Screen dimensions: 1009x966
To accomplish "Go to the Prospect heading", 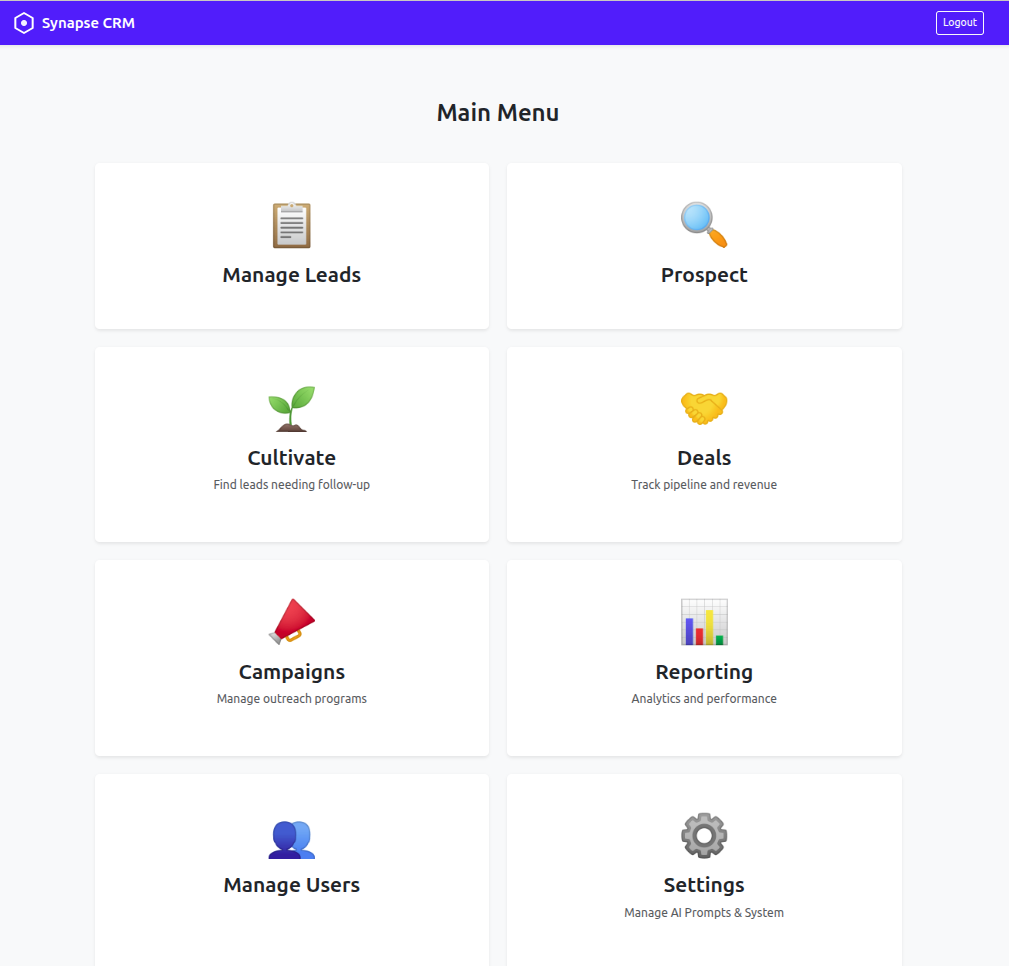I will pyautogui.click(x=704, y=275).
